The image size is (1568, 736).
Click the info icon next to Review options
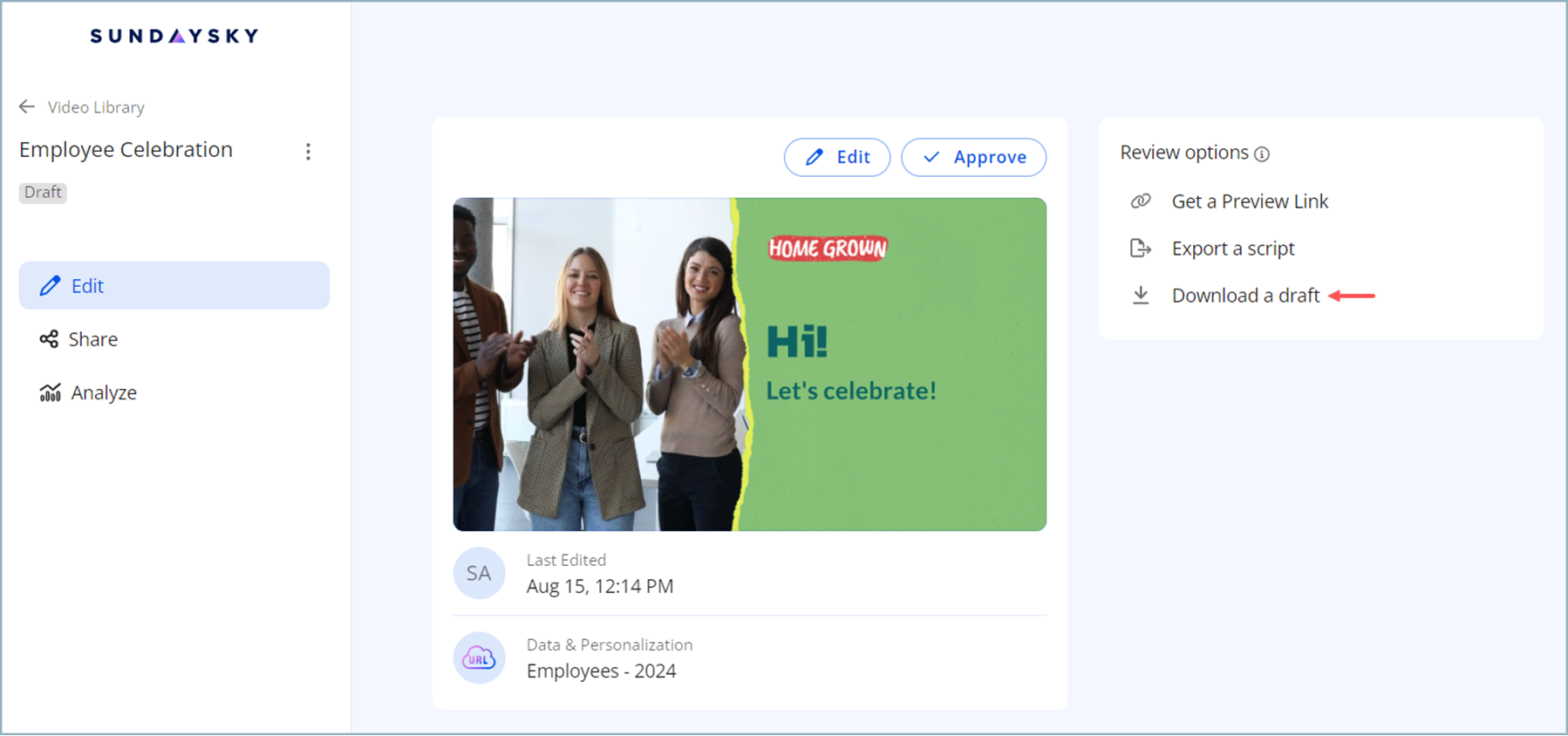[1262, 154]
